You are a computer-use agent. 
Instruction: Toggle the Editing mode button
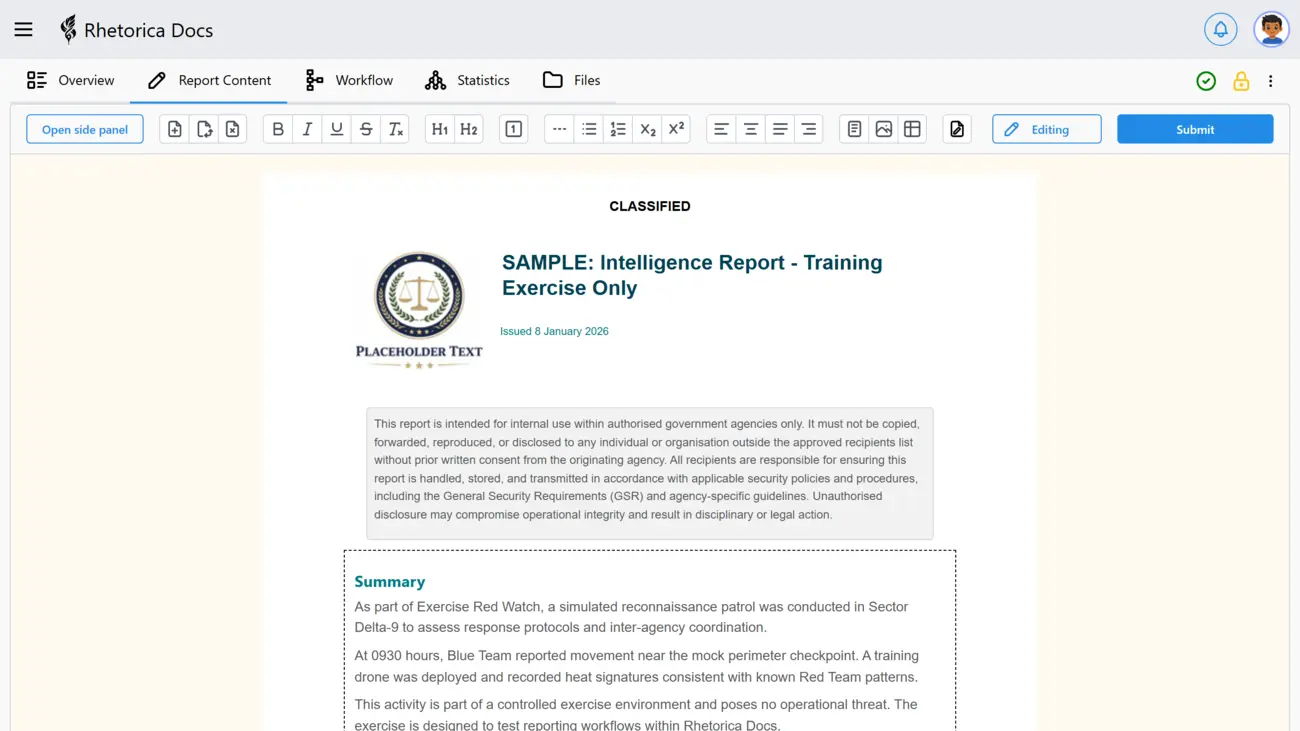click(x=1046, y=128)
